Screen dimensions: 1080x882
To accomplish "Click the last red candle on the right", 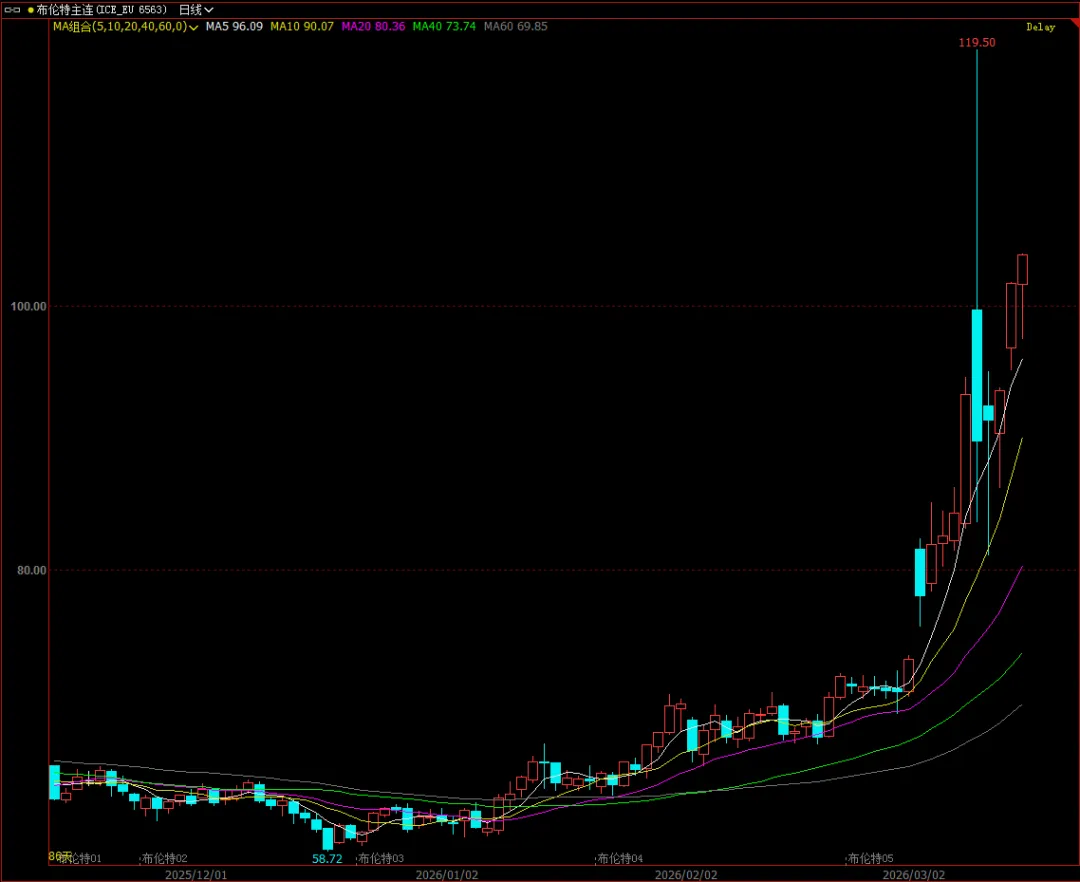I will click(x=1023, y=269).
